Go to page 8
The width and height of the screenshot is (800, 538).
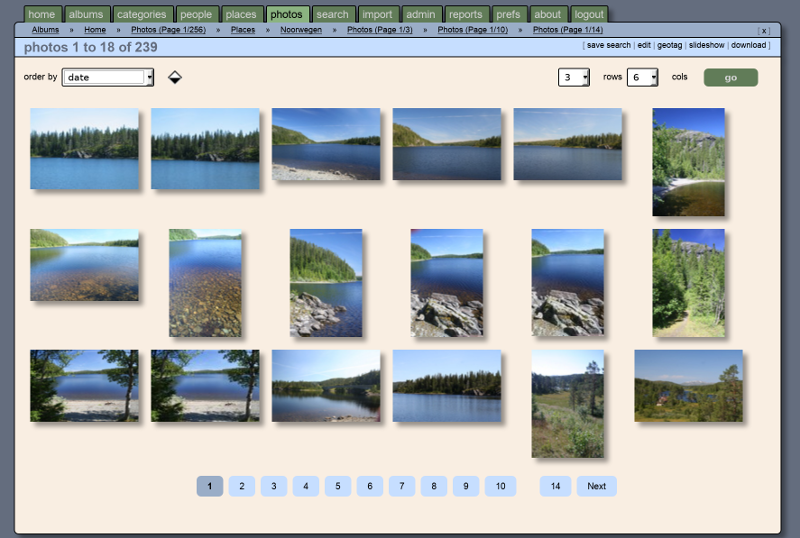(x=434, y=486)
